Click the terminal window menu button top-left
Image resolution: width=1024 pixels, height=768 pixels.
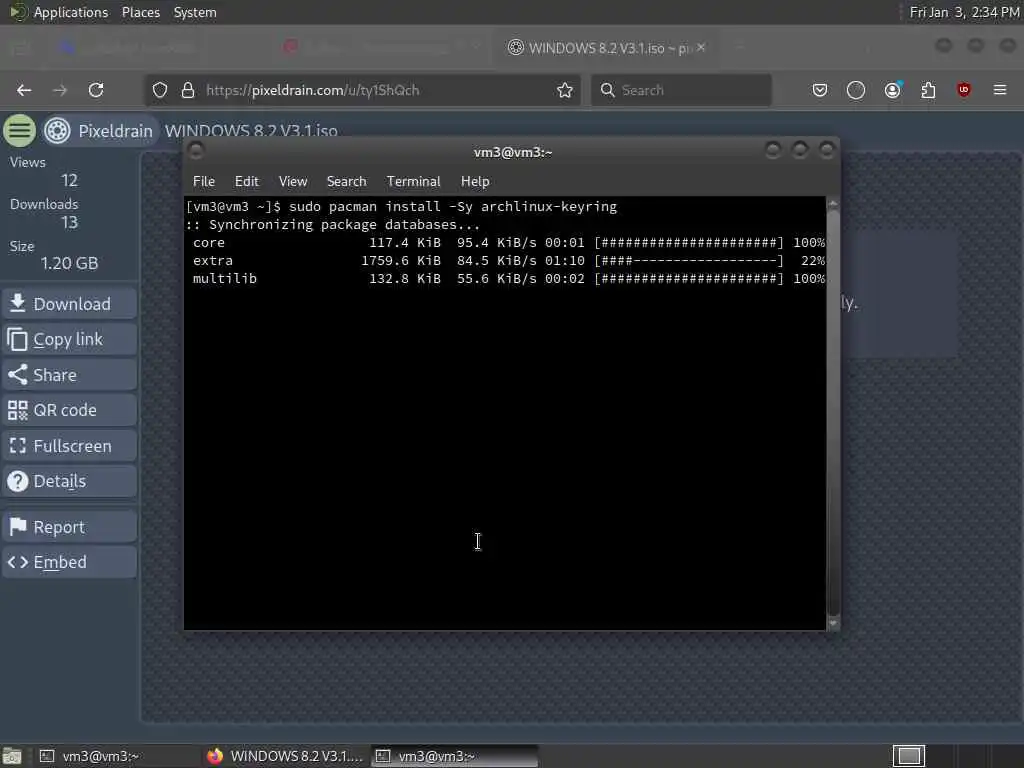(195, 151)
